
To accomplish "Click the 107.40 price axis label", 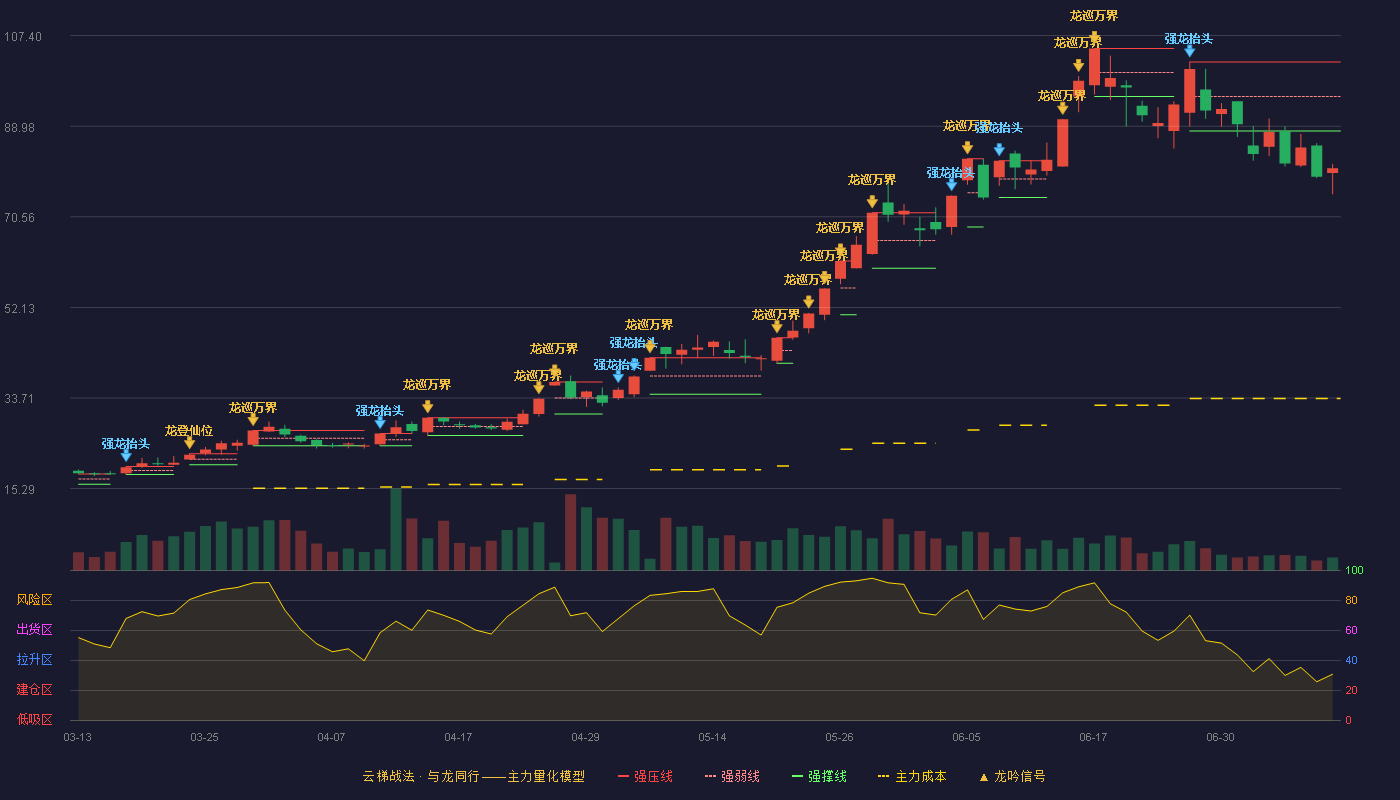I will 22,36.
